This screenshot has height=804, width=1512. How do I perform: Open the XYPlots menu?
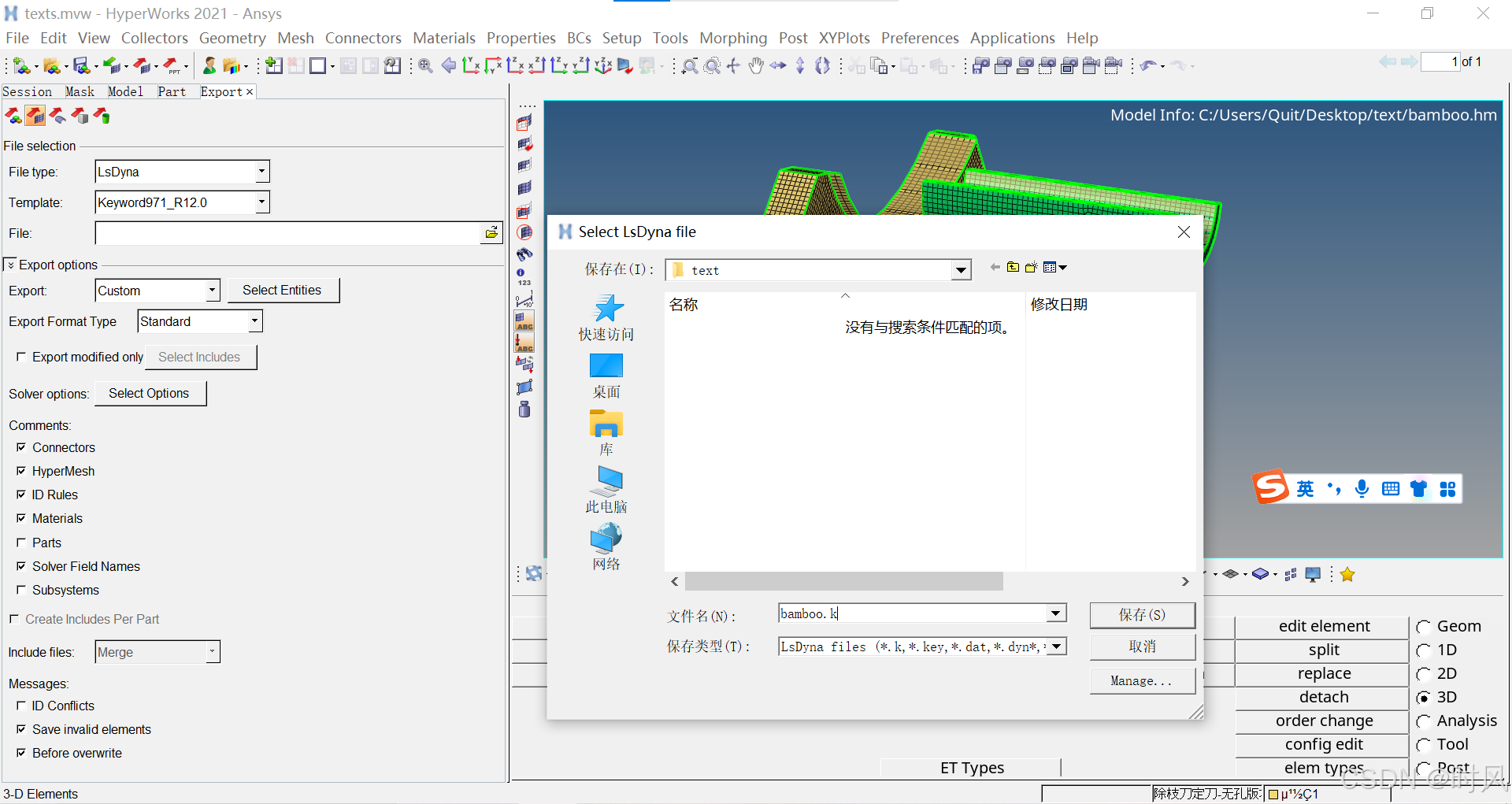[x=844, y=38]
